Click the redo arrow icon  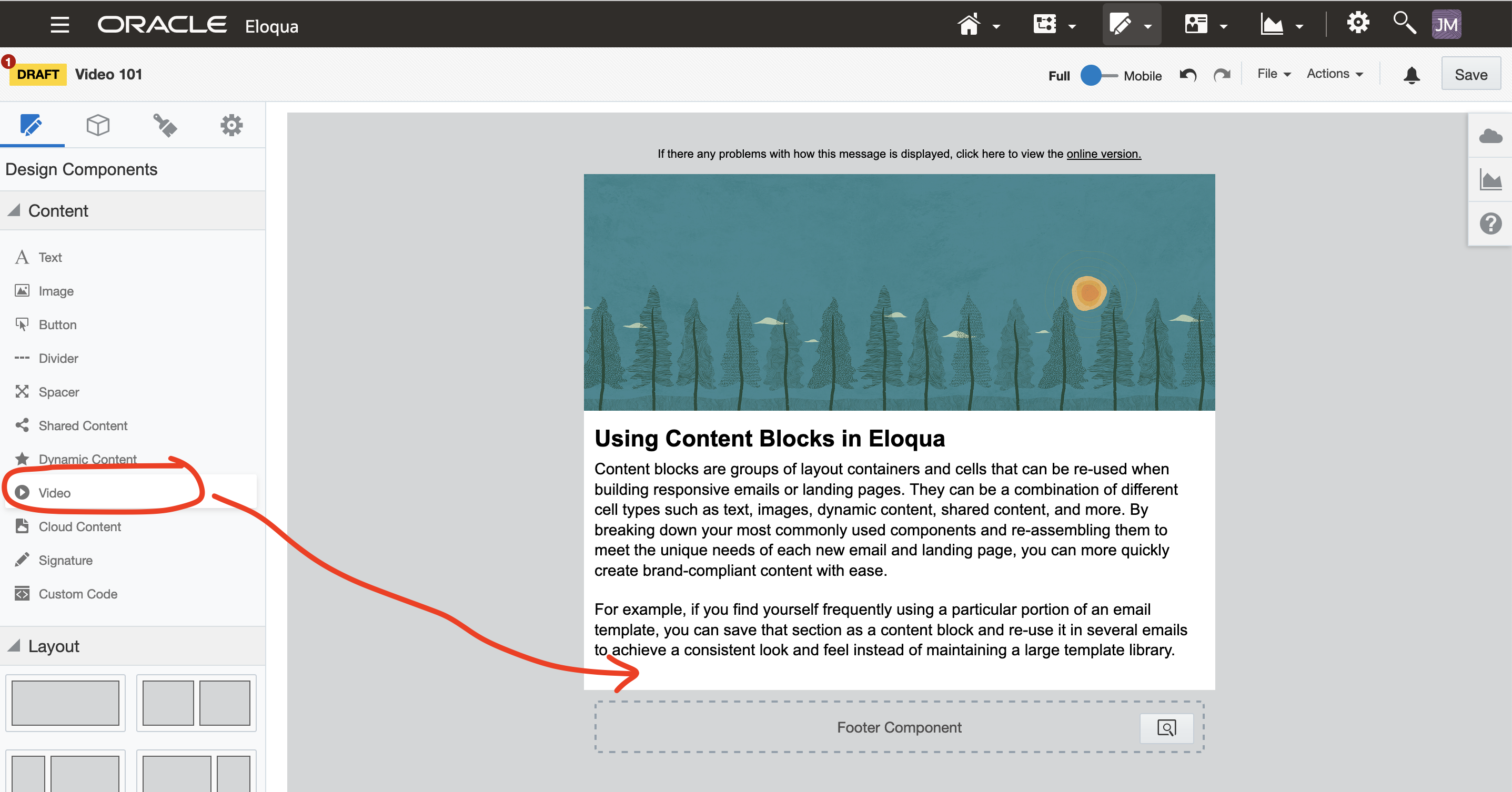[1222, 75]
